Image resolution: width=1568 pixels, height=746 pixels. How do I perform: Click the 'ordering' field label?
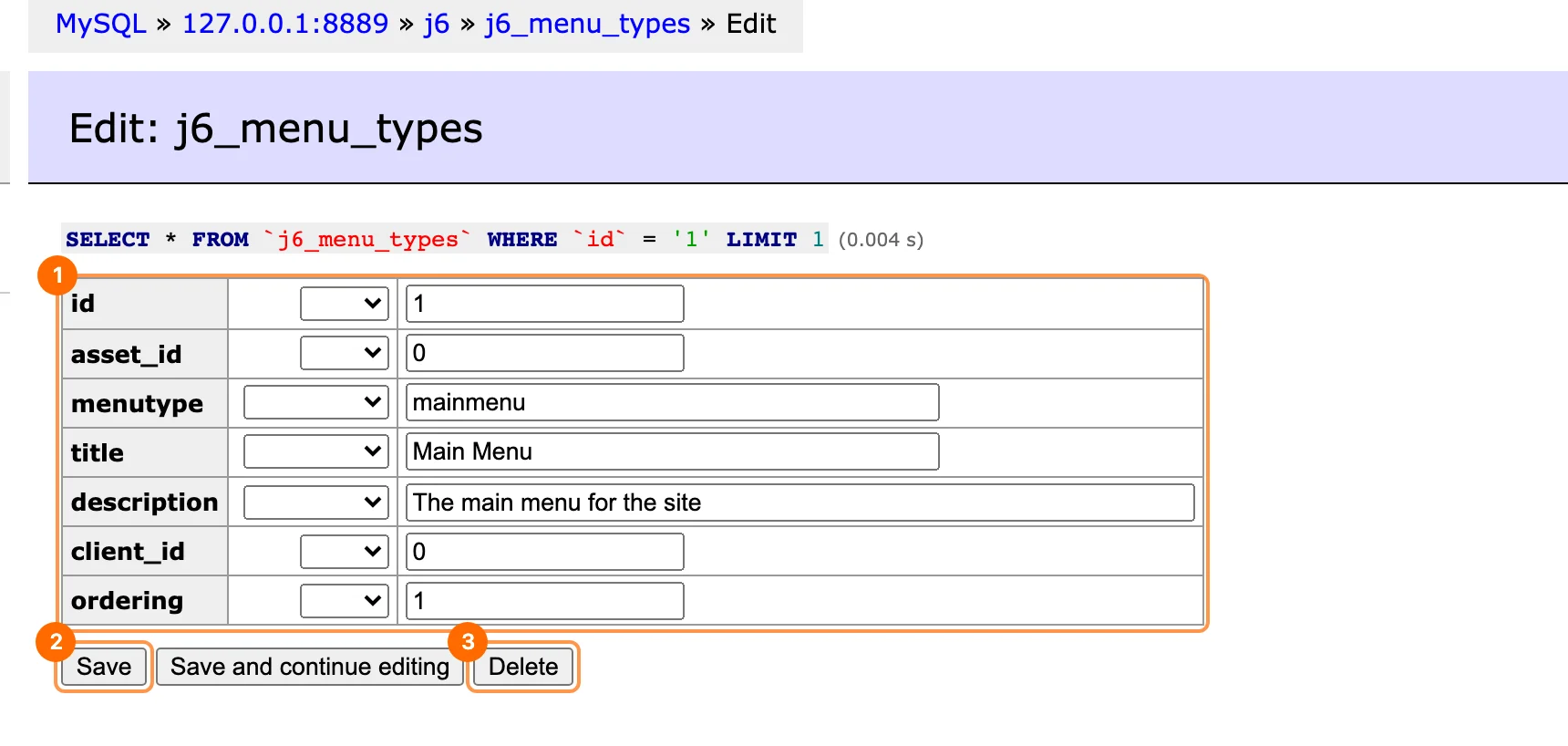(x=128, y=601)
